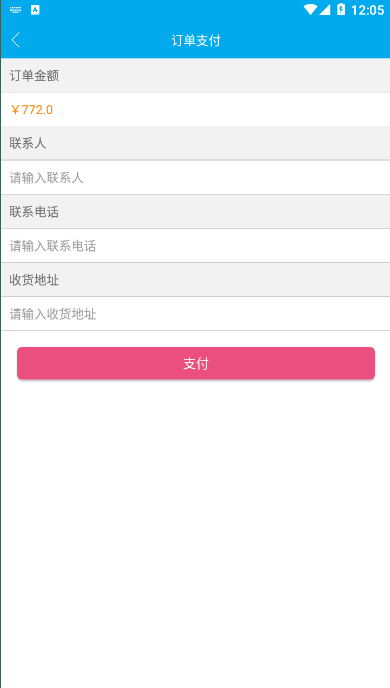Click the 支付 pay button
Image resolution: width=390 pixels, height=688 pixels.
pyautogui.click(x=196, y=363)
